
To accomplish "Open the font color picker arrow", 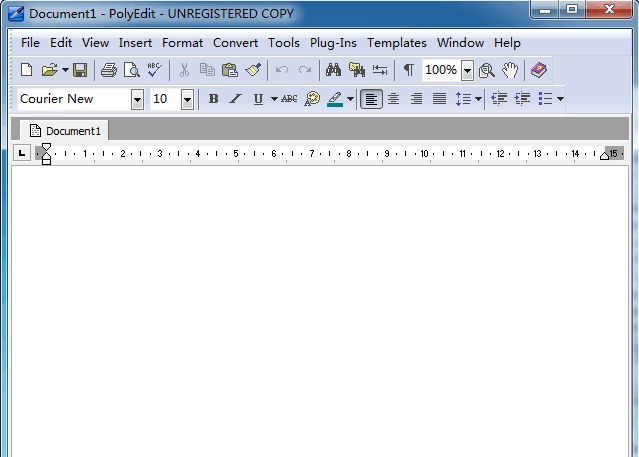I will (x=350, y=99).
